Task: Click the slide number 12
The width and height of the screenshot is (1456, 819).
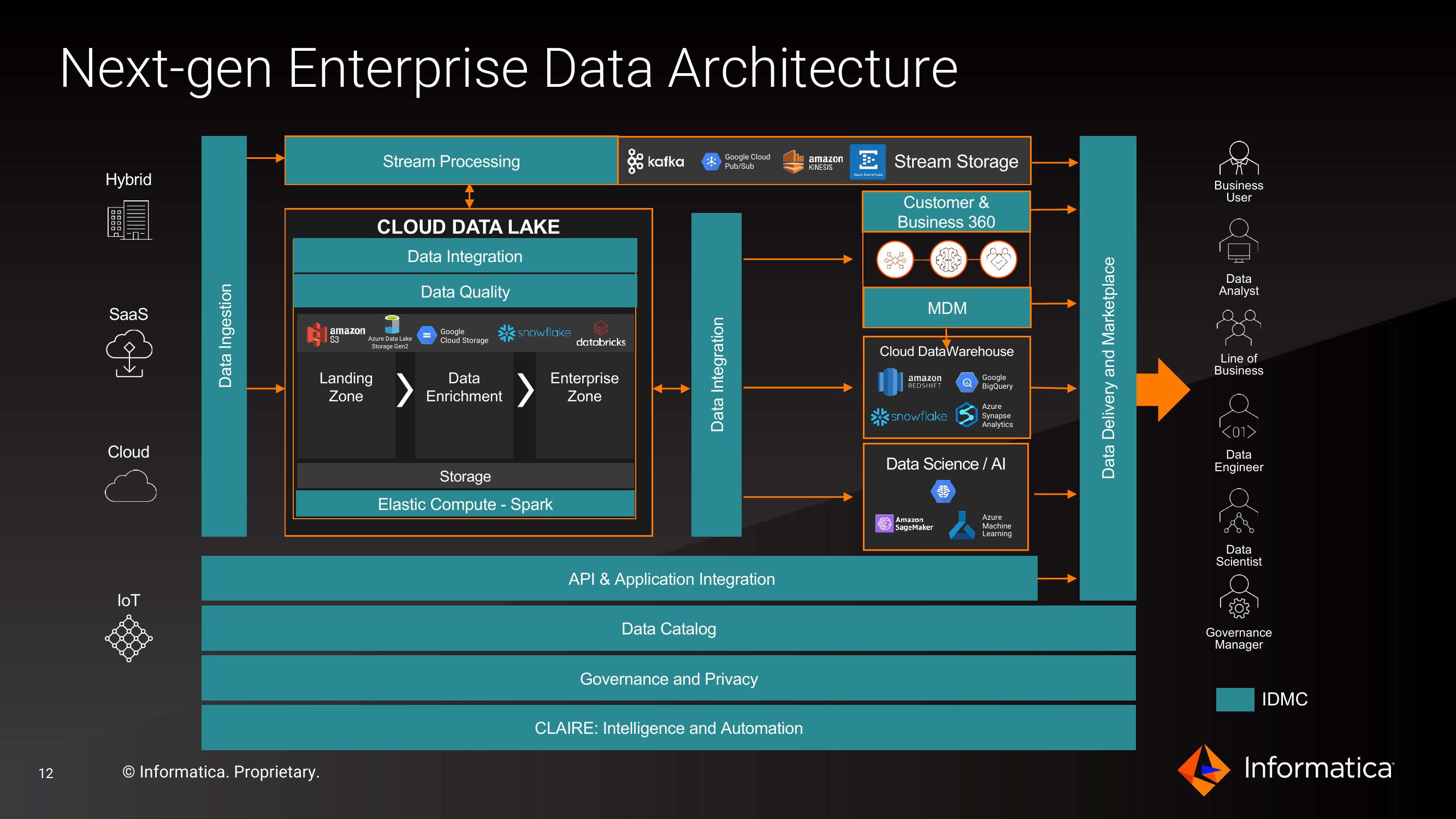Action: pos(46,773)
